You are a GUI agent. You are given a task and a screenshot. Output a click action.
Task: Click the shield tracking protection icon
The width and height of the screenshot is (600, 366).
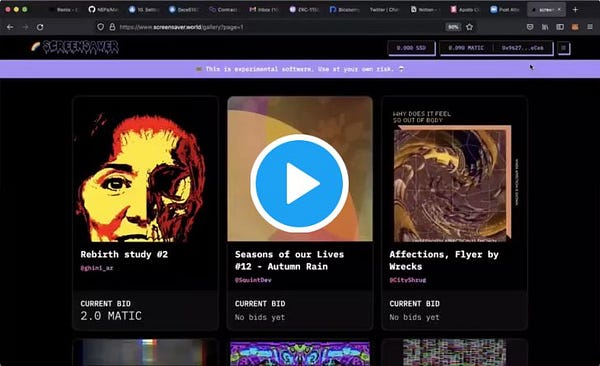click(100, 27)
